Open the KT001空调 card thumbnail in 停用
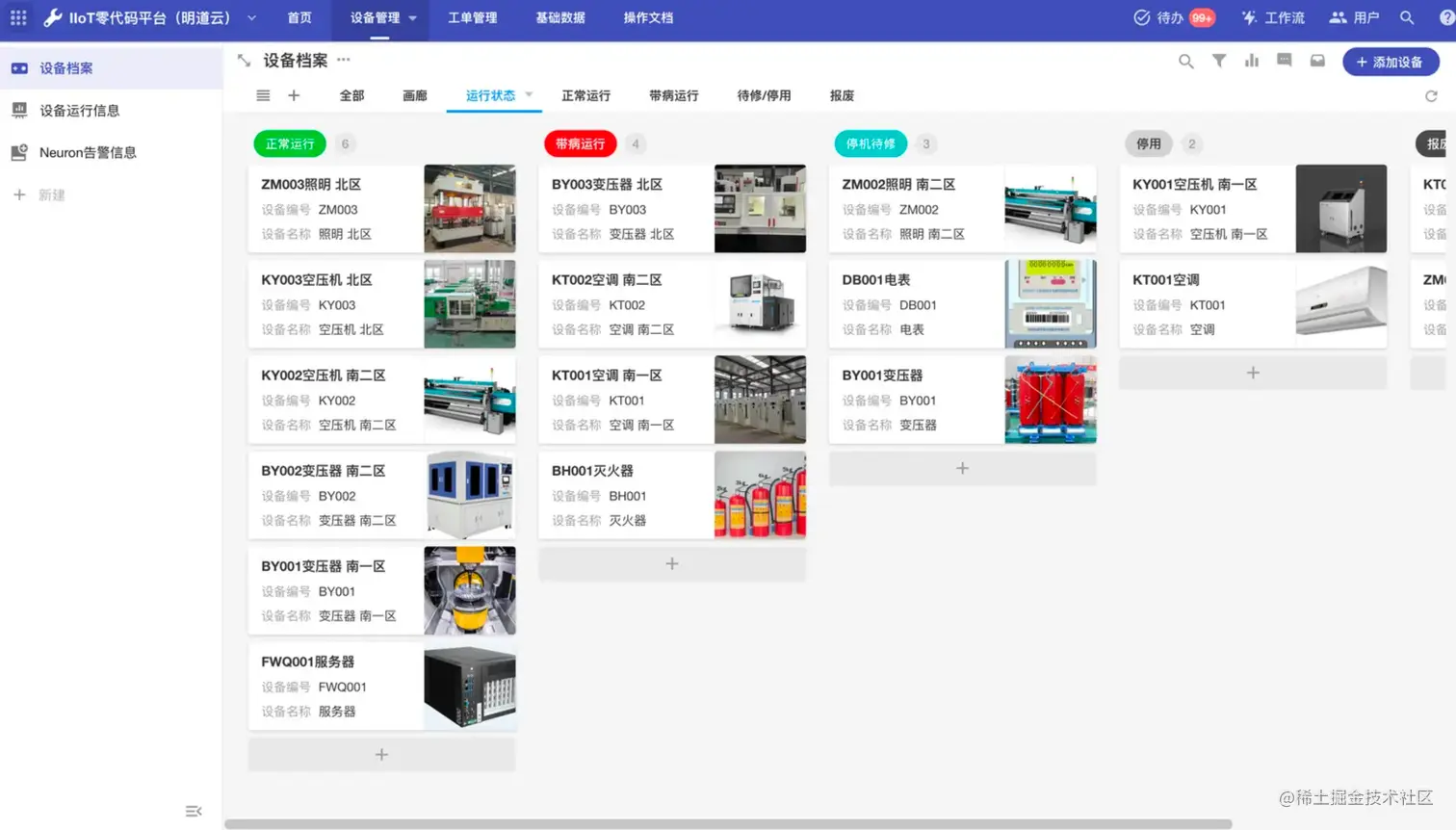 pyautogui.click(x=1341, y=304)
